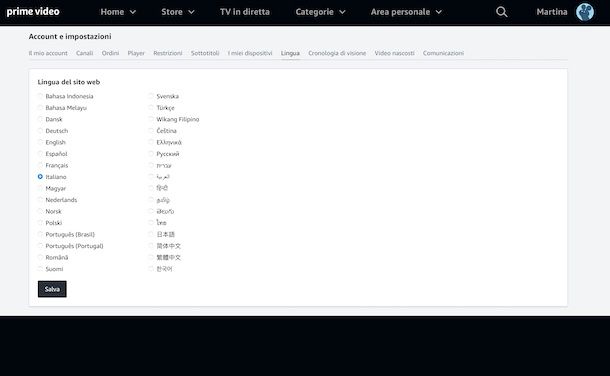
Task: Open Cronologia di visione tab
Action: coord(337,53)
